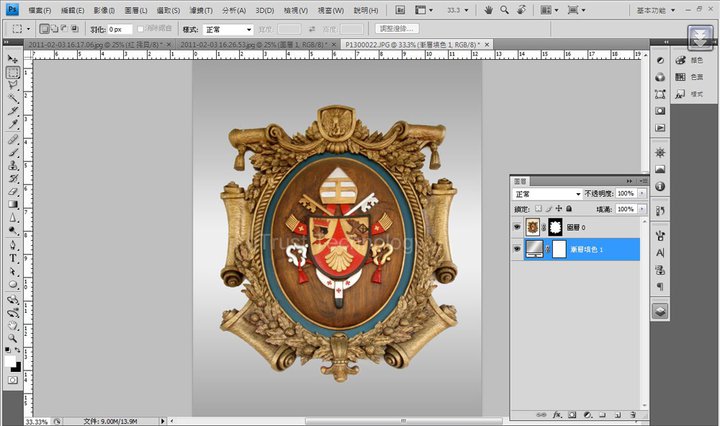Choose Add to selection mode button

55,29
